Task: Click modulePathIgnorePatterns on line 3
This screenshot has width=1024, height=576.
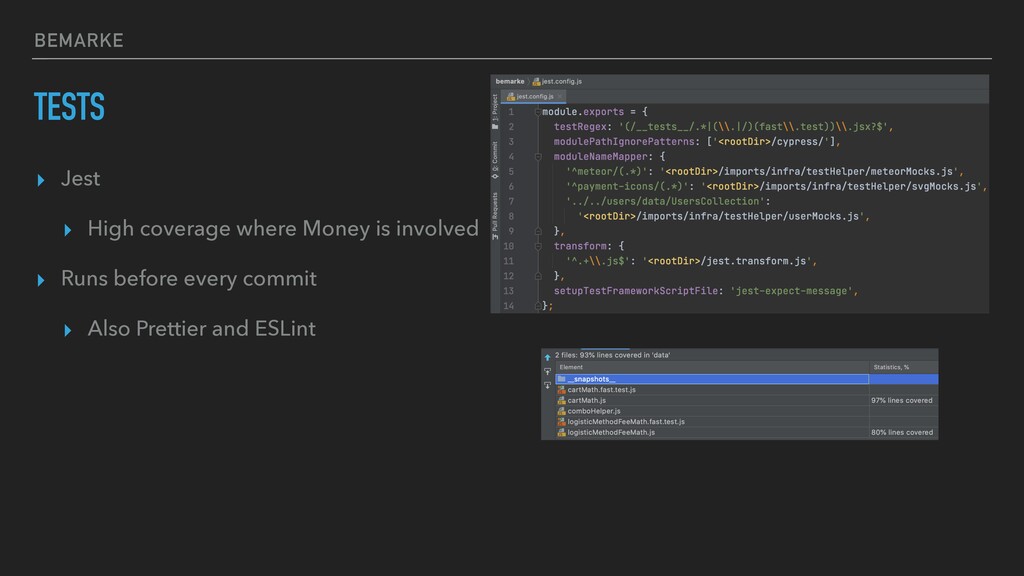Action: coord(624,142)
